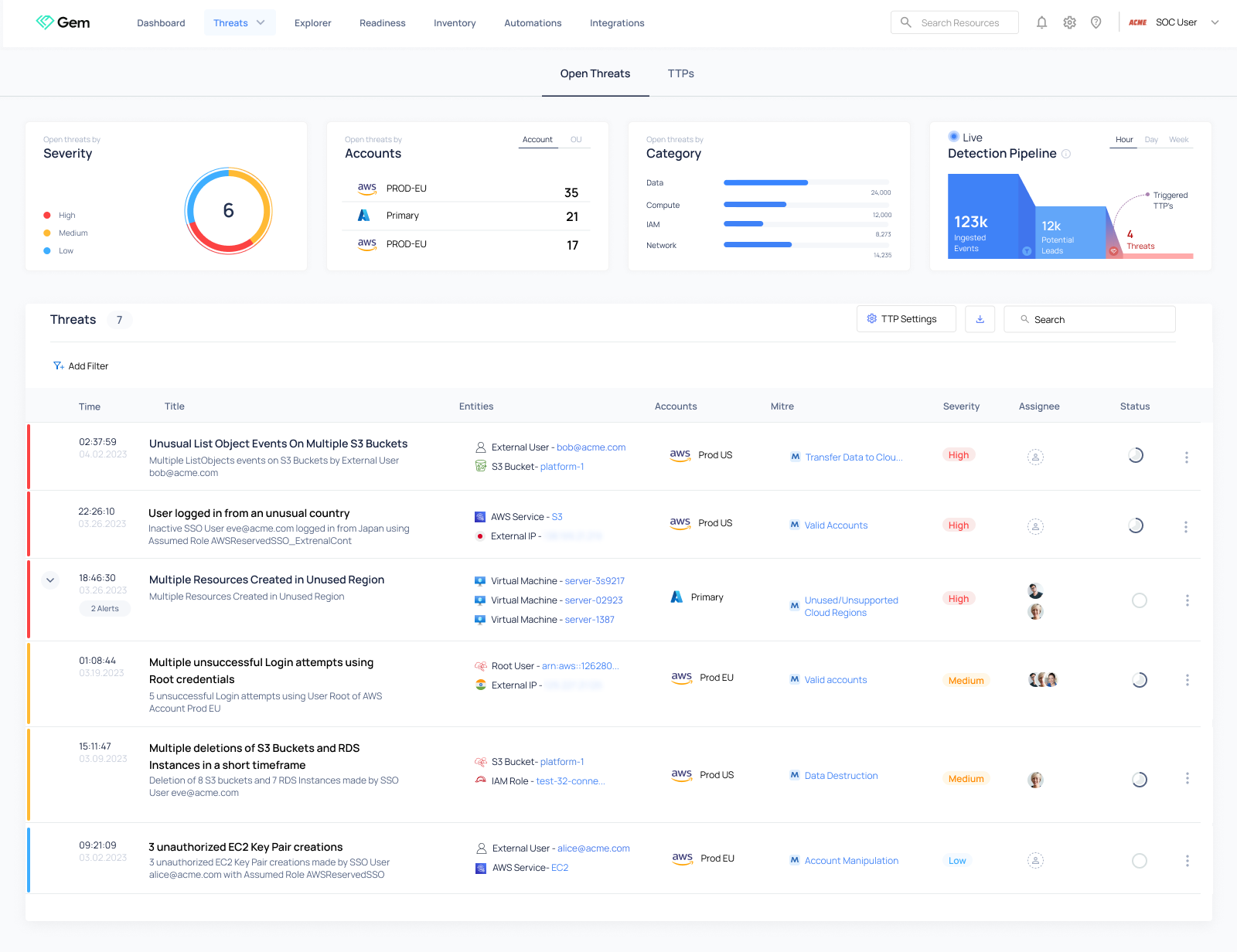Set Detection Pipeline to Hour
The image size is (1237, 952).
tap(1124, 140)
